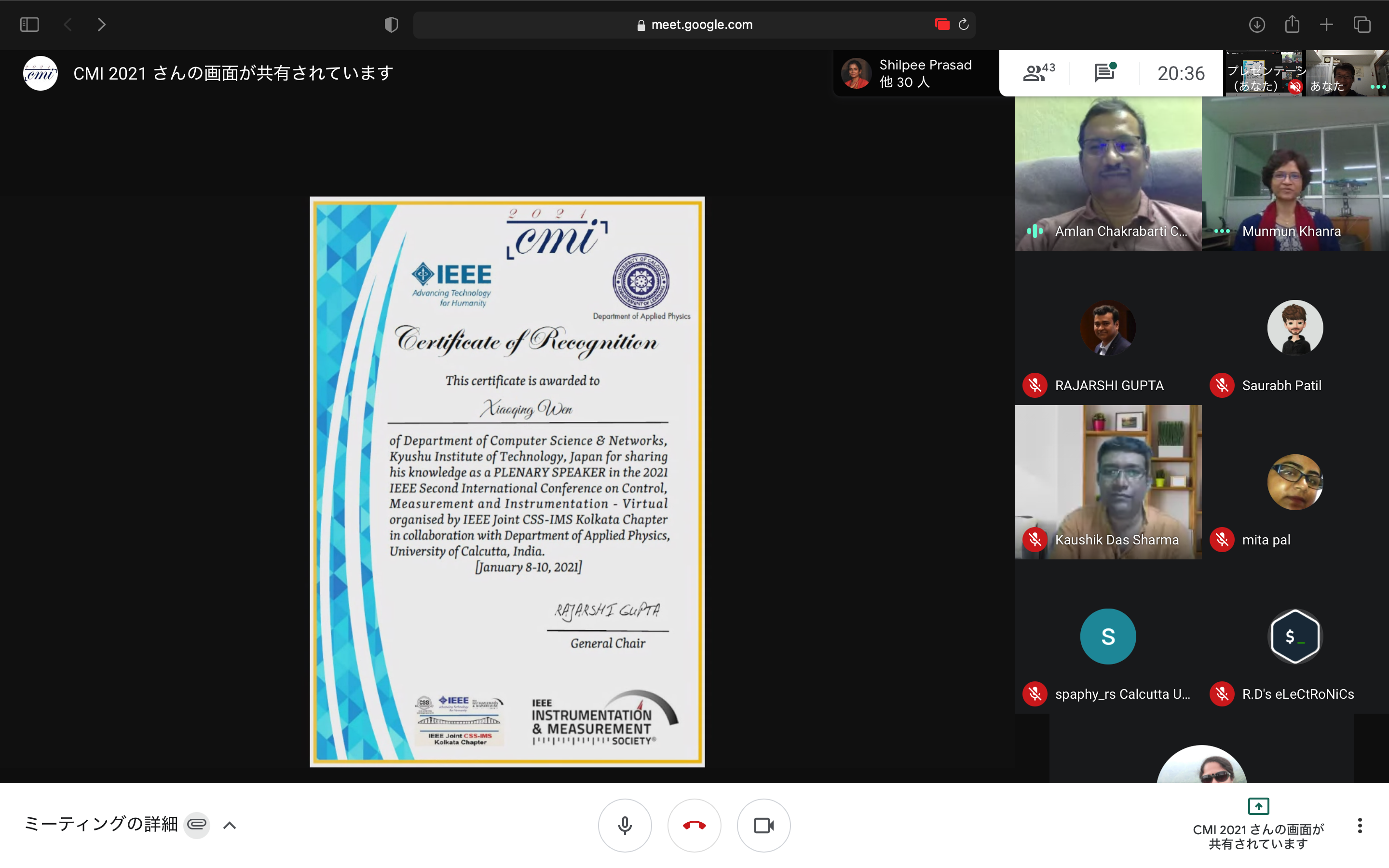Select your own camera self-view tile
The height and width of the screenshot is (868, 1389).
pyautogui.click(x=1347, y=73)
